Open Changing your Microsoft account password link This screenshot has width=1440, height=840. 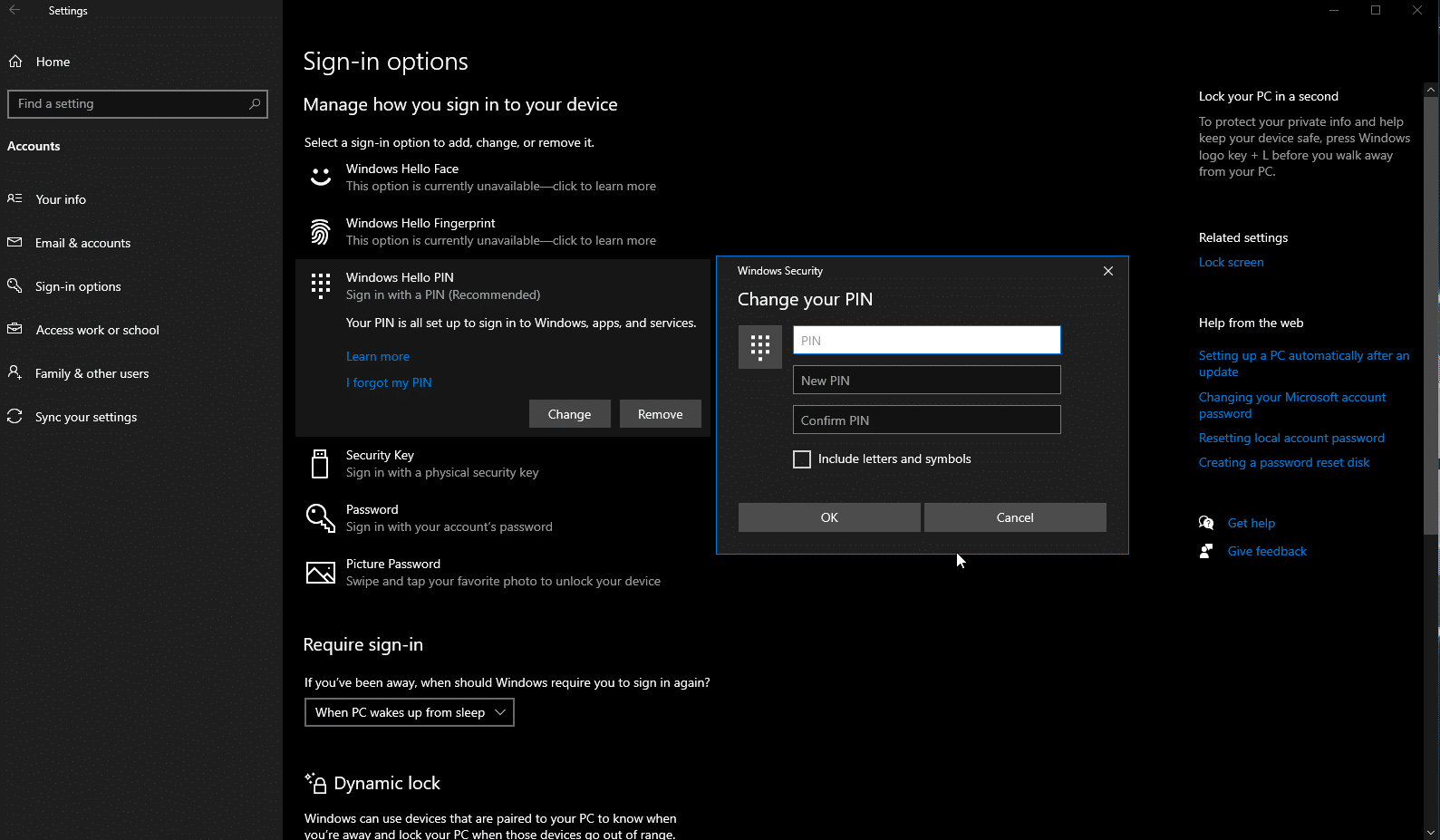pyautogui.click(x=1292, y=405)
